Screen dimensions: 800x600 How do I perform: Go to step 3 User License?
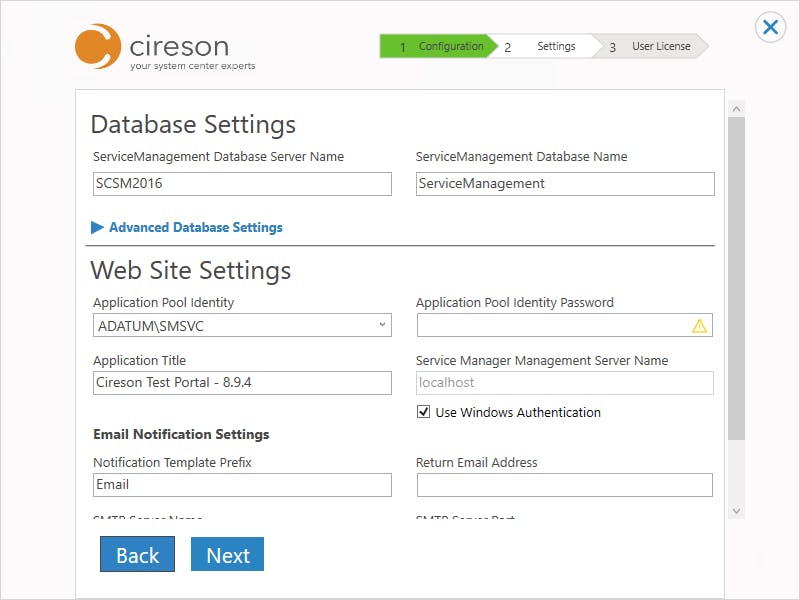click(x=653, y=46)
